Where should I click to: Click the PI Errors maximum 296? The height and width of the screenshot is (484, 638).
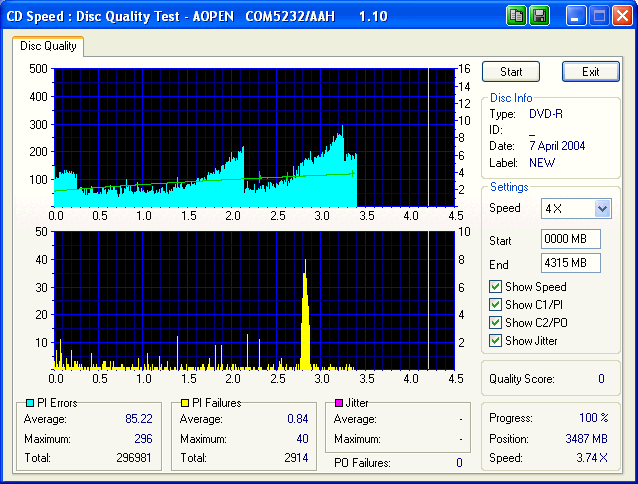[143, 439]
